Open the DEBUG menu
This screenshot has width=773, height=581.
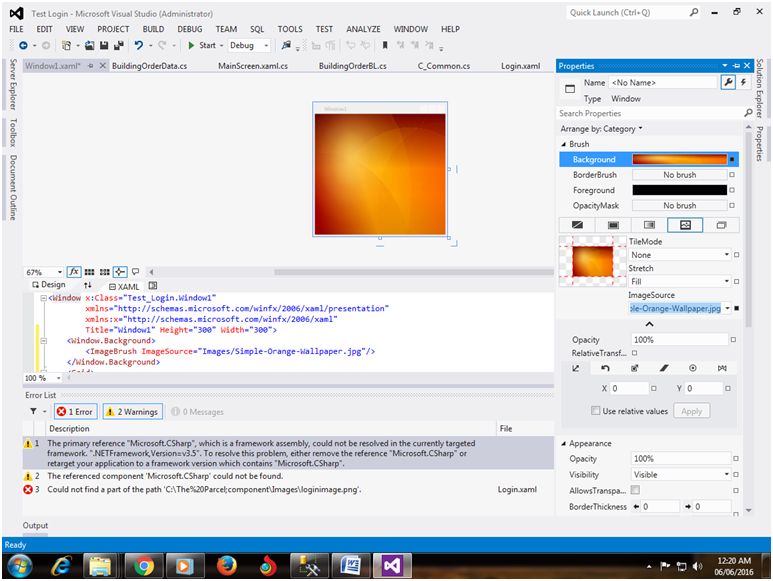tap(190, 29)
